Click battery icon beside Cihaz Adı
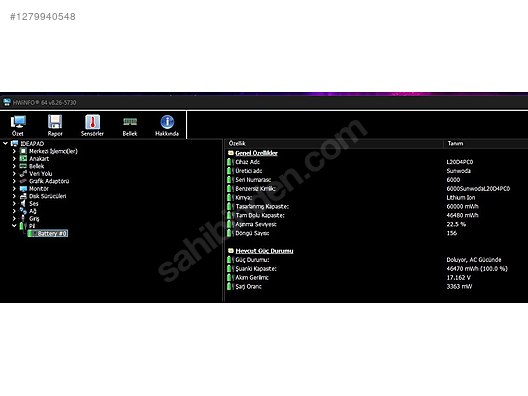Screen dimensions: 528x396 (x=230, y=162)
